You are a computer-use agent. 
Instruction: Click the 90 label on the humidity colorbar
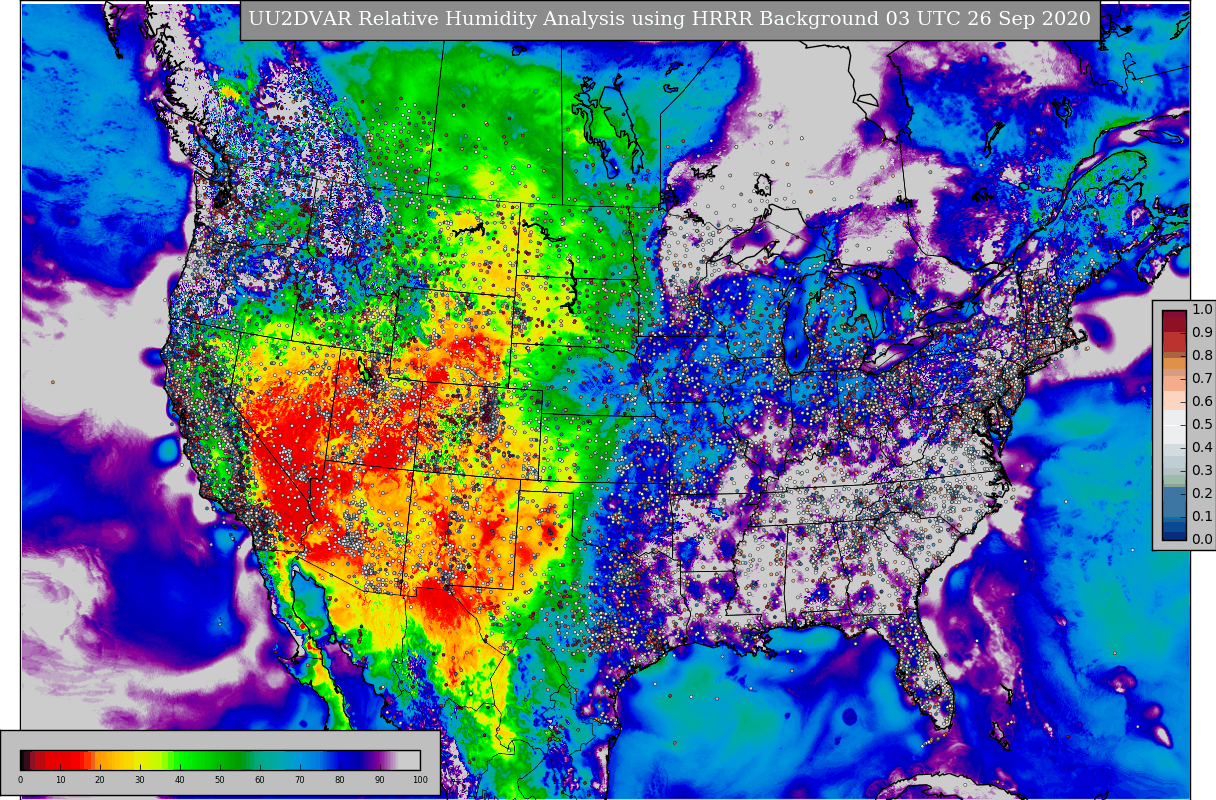380,780
